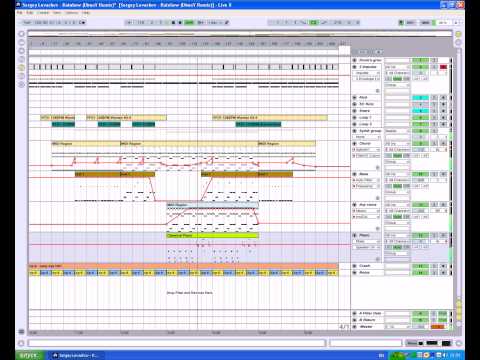Click the transport Record button

180,23
